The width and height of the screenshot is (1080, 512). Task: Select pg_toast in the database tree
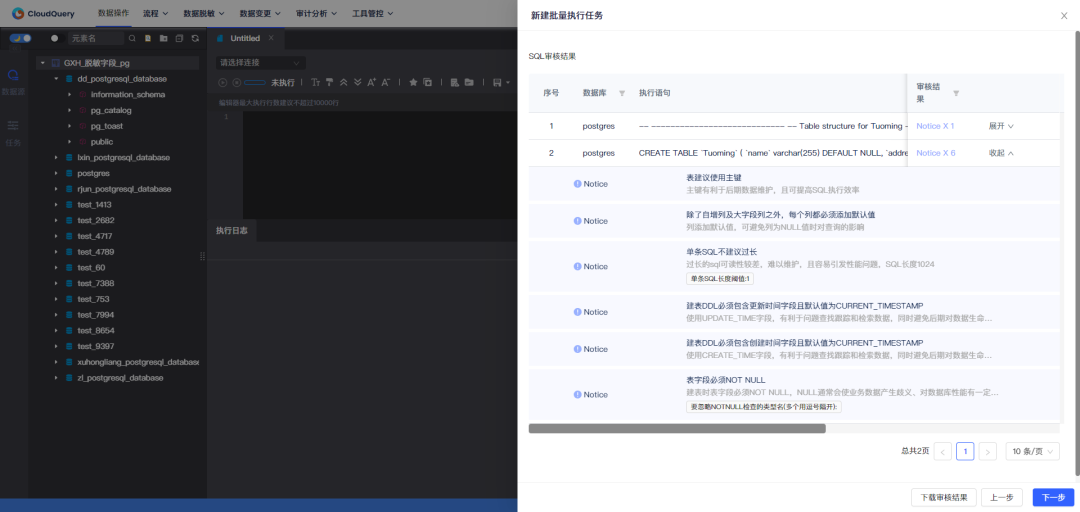[107, 126]
